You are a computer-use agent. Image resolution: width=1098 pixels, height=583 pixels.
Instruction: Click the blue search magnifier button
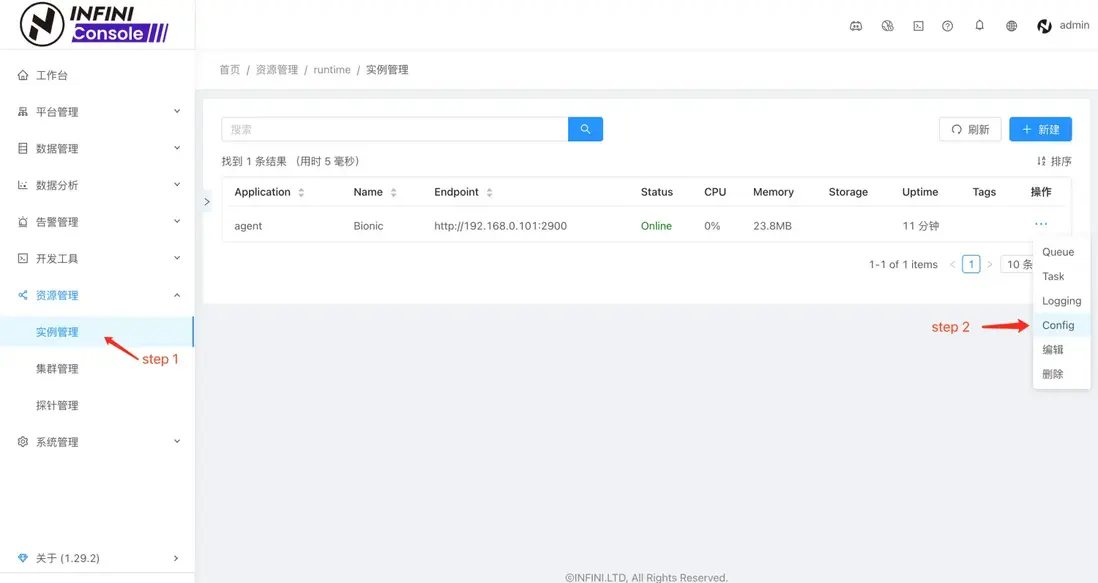pos(585,129)
